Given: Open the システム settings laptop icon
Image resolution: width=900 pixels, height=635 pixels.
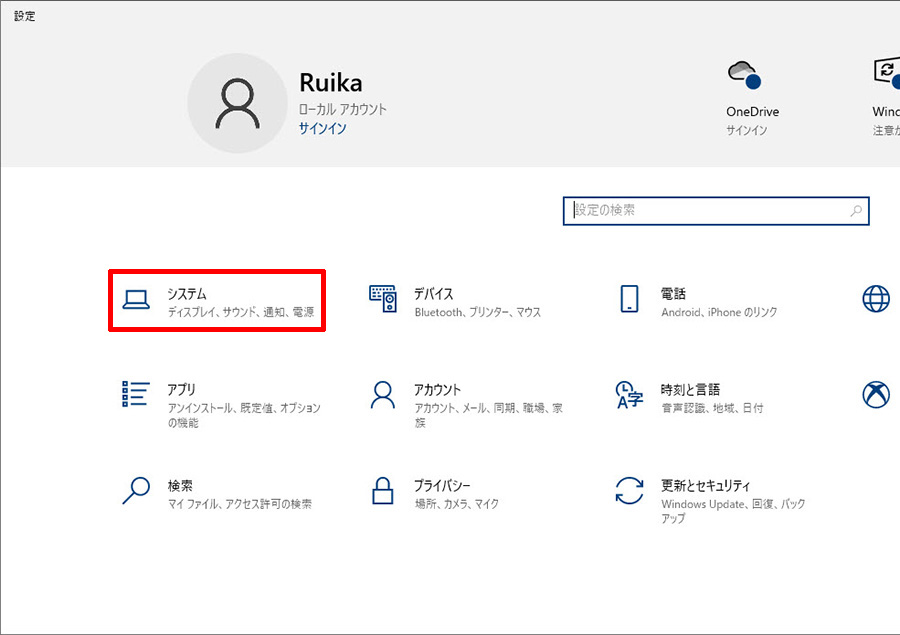Looking at the screenshot, I should tap(135, 299).
